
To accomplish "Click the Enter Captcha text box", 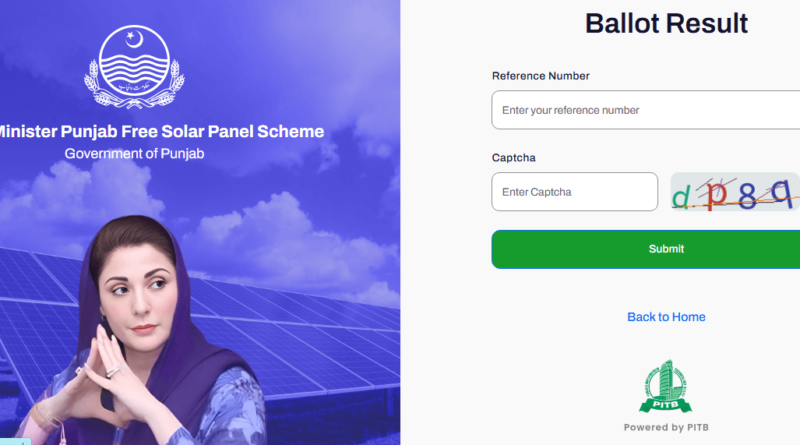I will (x=574, y=192).
